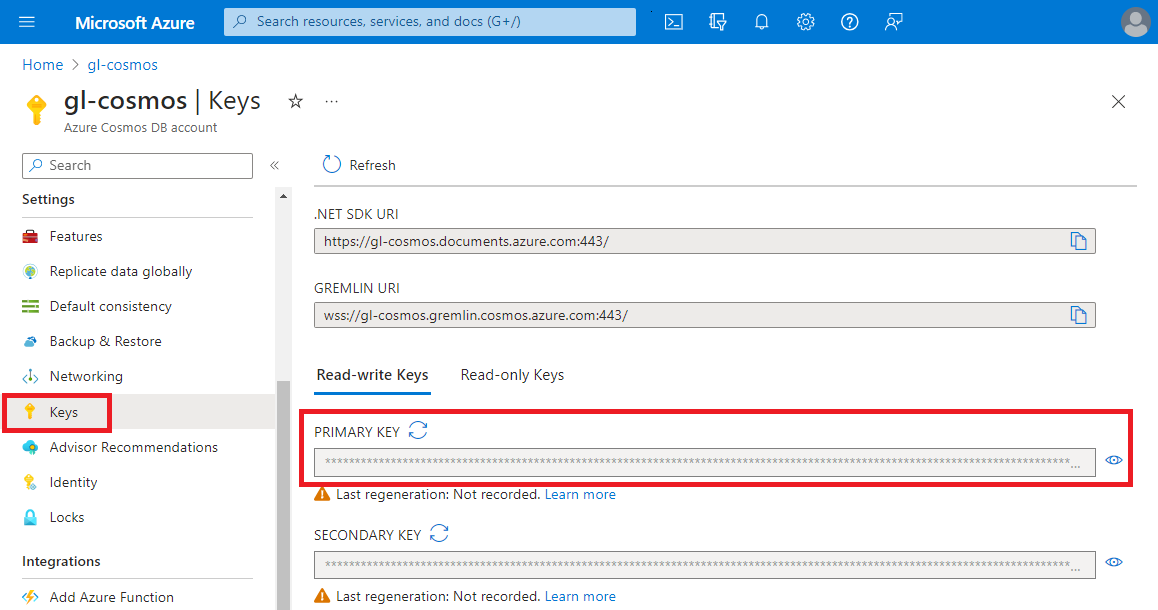
Task: Open the more options ellipsis menu
Action: tap(331, 101)
